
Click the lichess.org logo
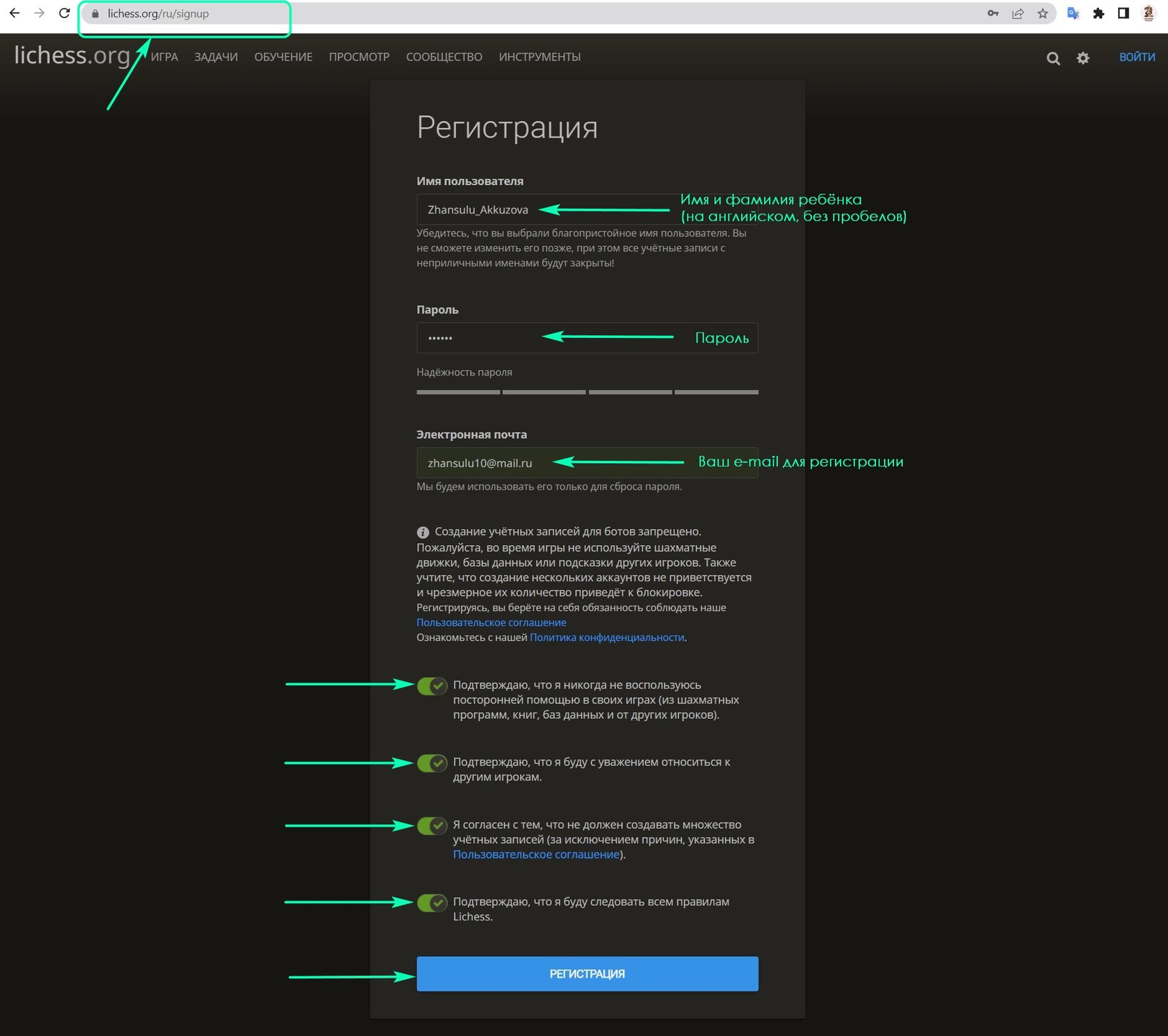(x=72, y=55)
